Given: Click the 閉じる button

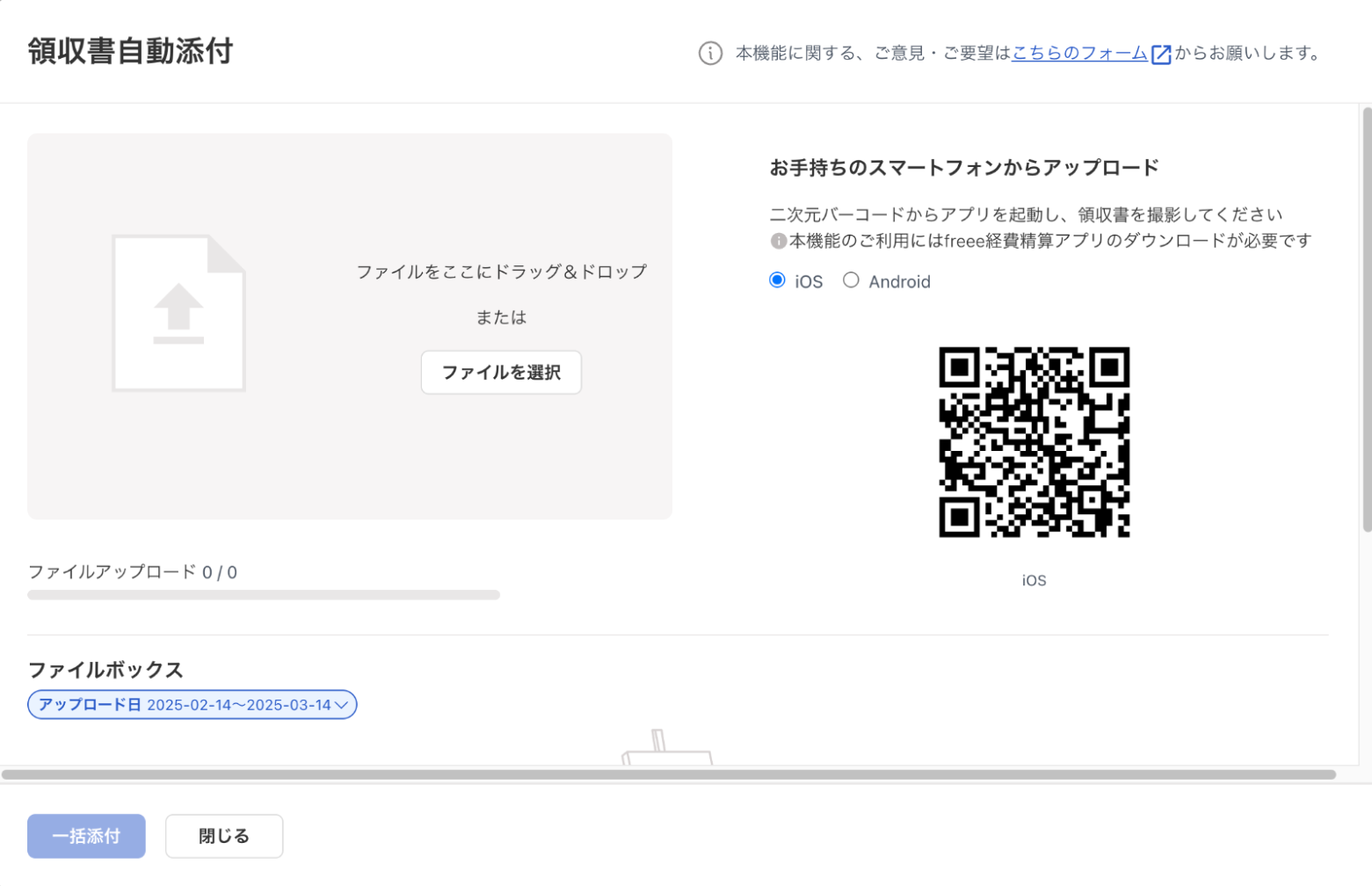Looking at the screenshot, I should pyautogui.click(x=224, y=836).
